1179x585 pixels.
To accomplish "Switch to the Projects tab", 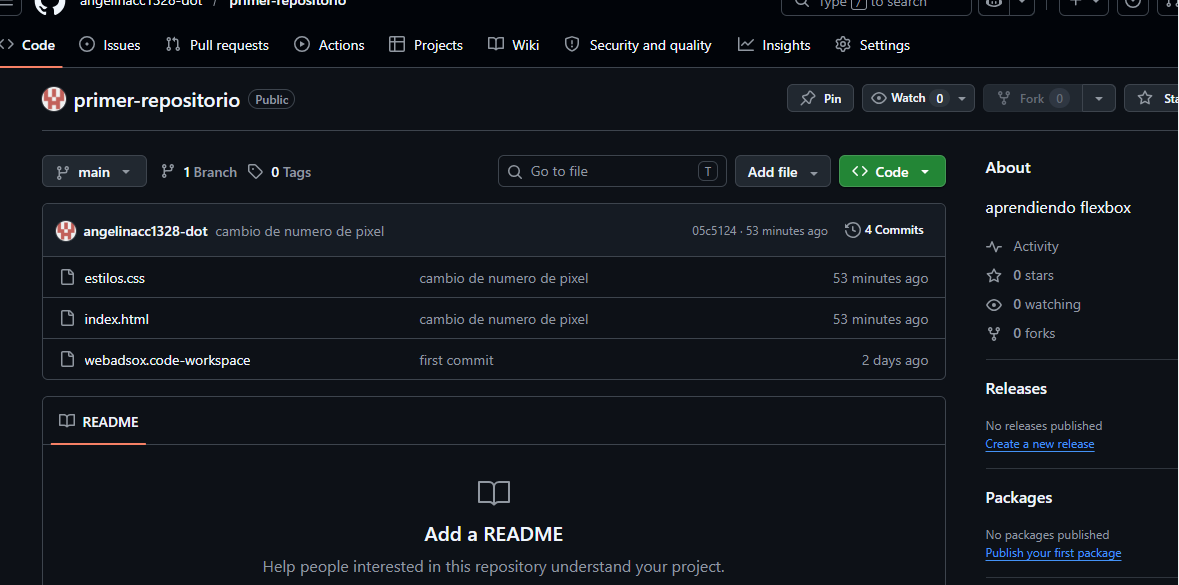I will pos(426,45).
